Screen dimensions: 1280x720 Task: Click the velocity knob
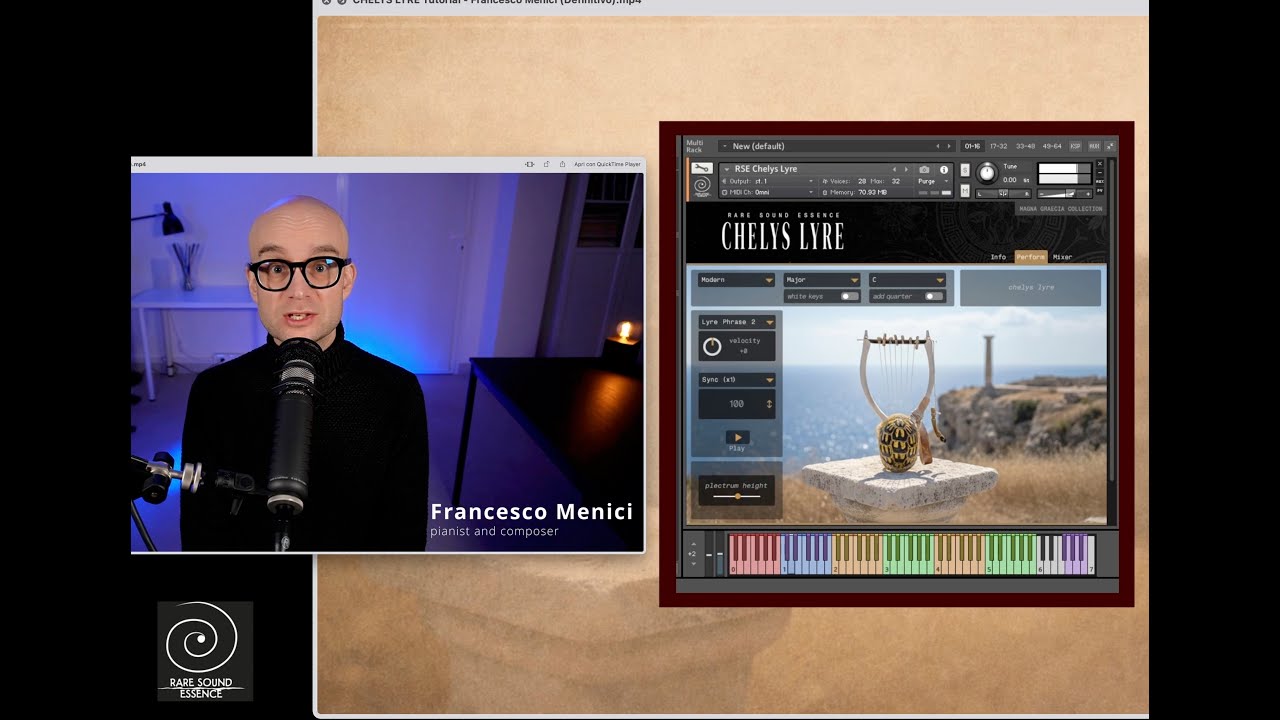(x=712, y=346)
